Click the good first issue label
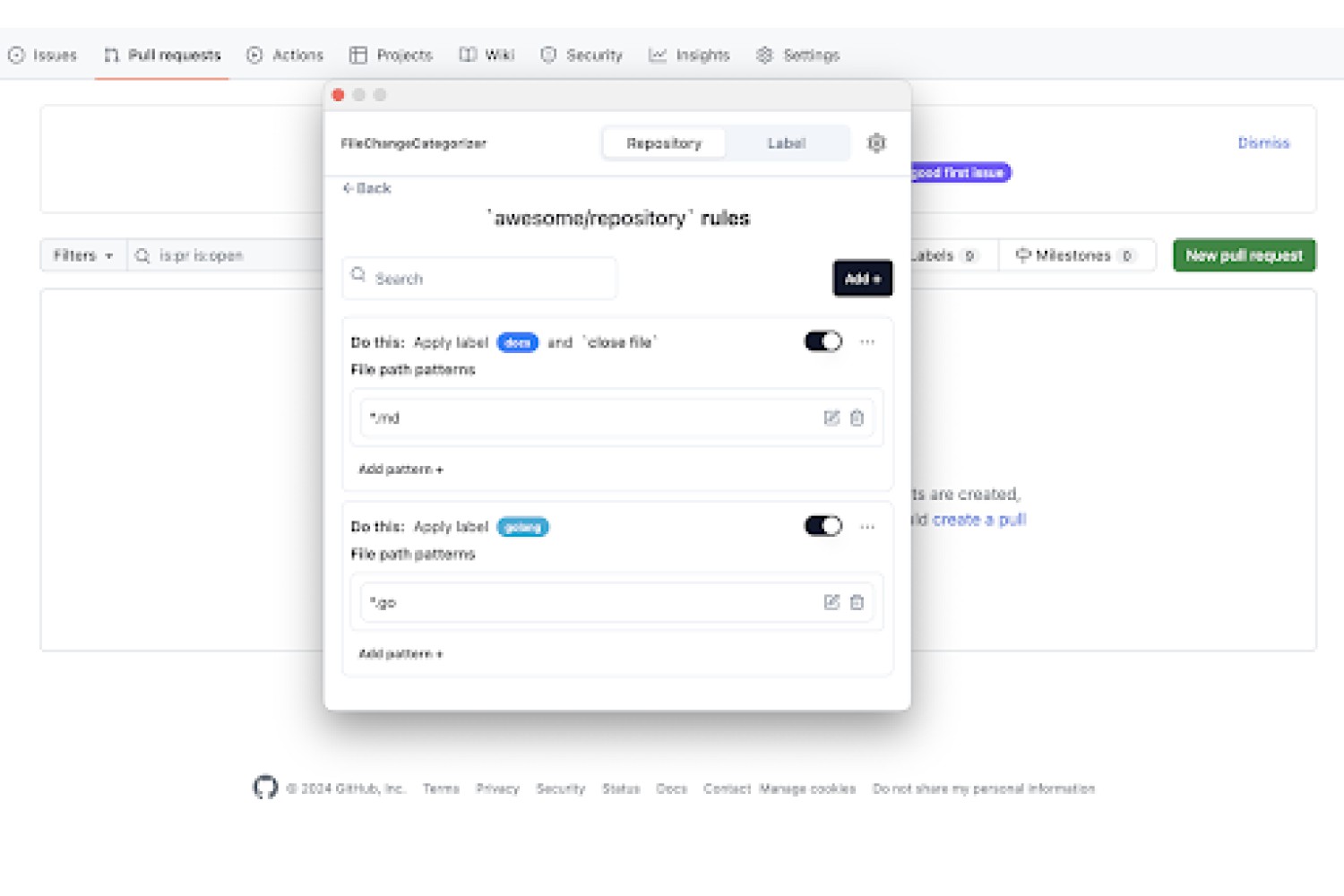Screen dimensions: 1344x896 tap(961, 172)
